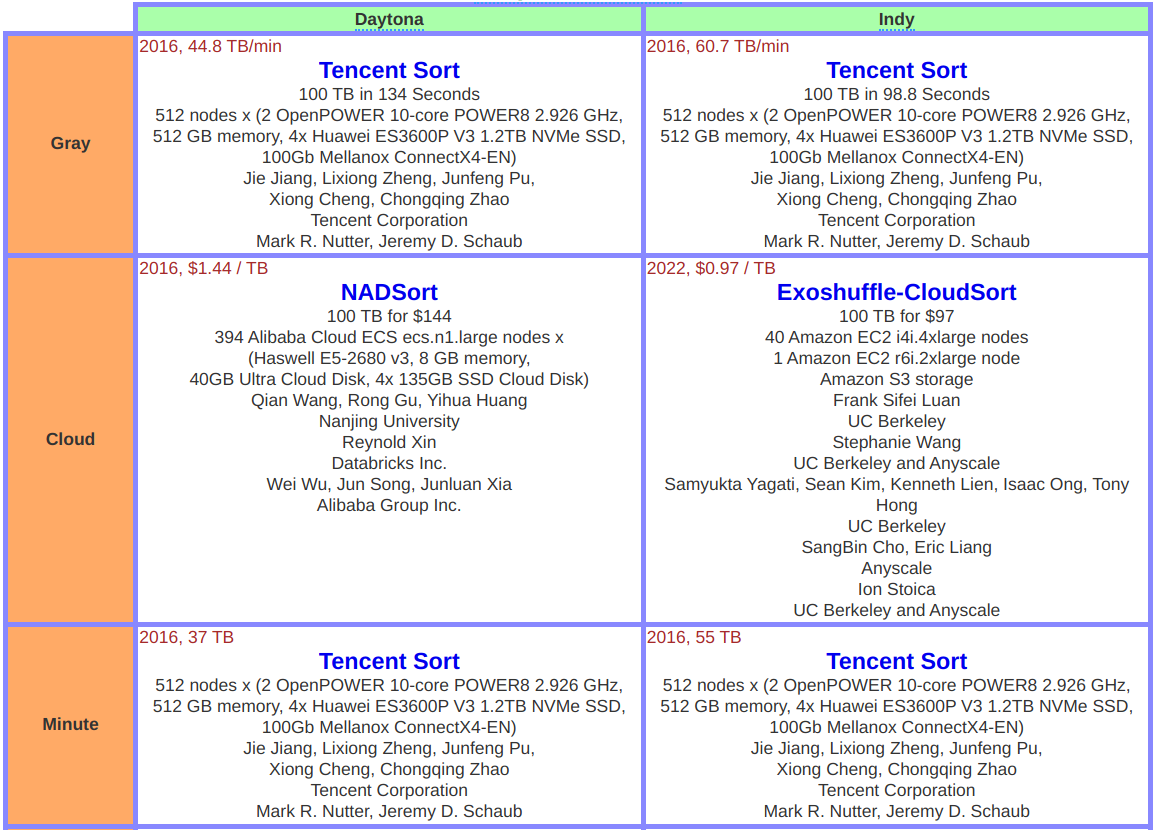Click '(Haswell E5-2680 v3, 8 GB memory,' line
This screenshot has width=1158, height=830.
coord(388,358)
